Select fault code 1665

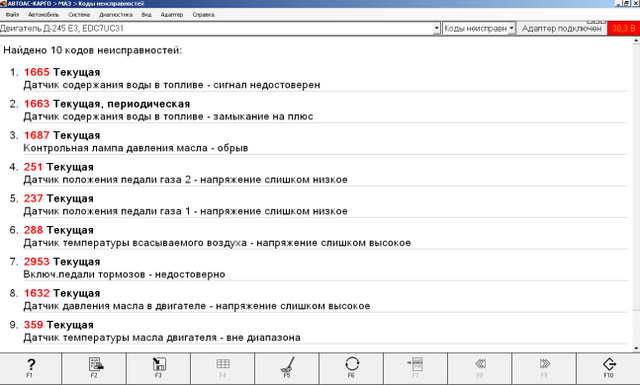[36, 72]
